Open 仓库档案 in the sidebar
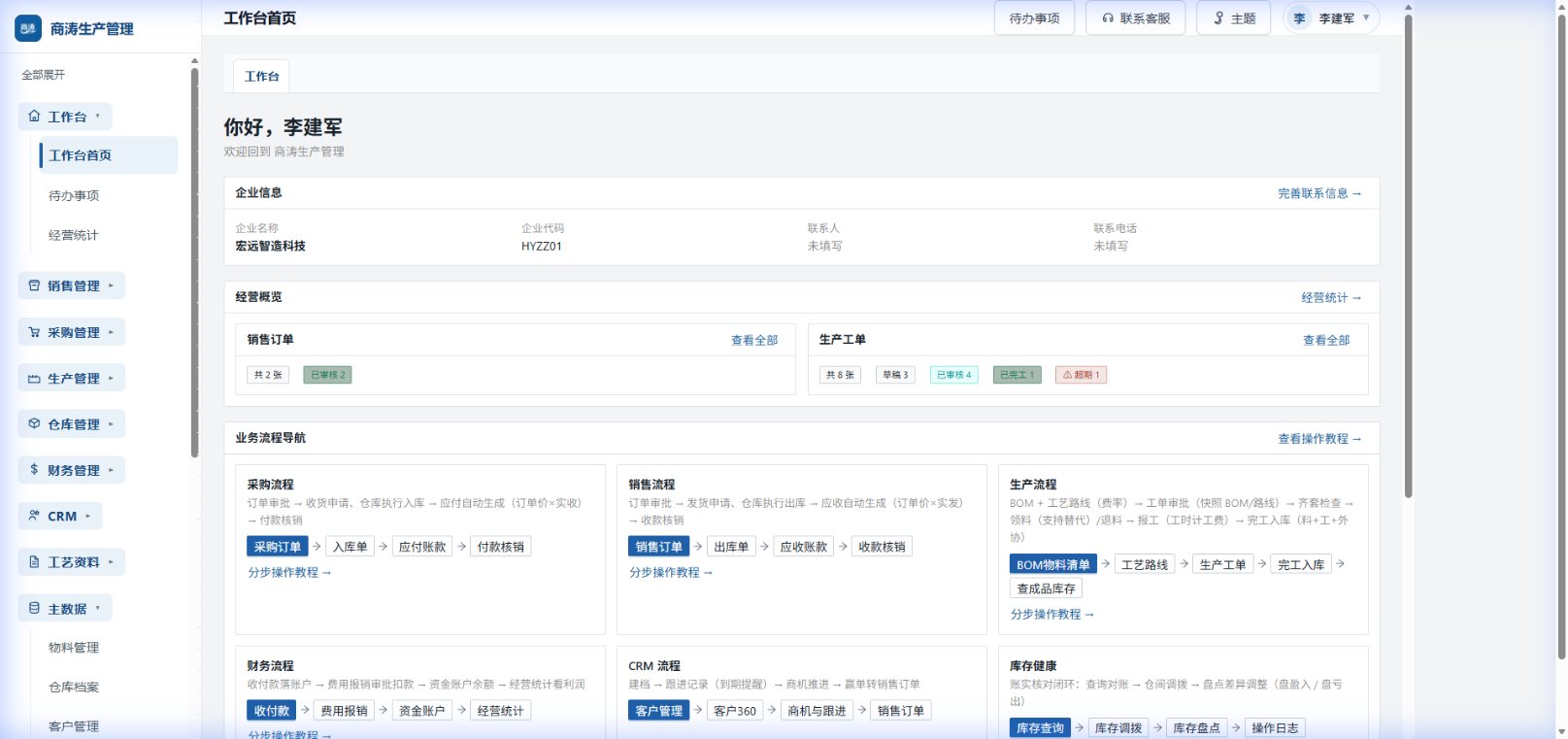 point(74,688)
